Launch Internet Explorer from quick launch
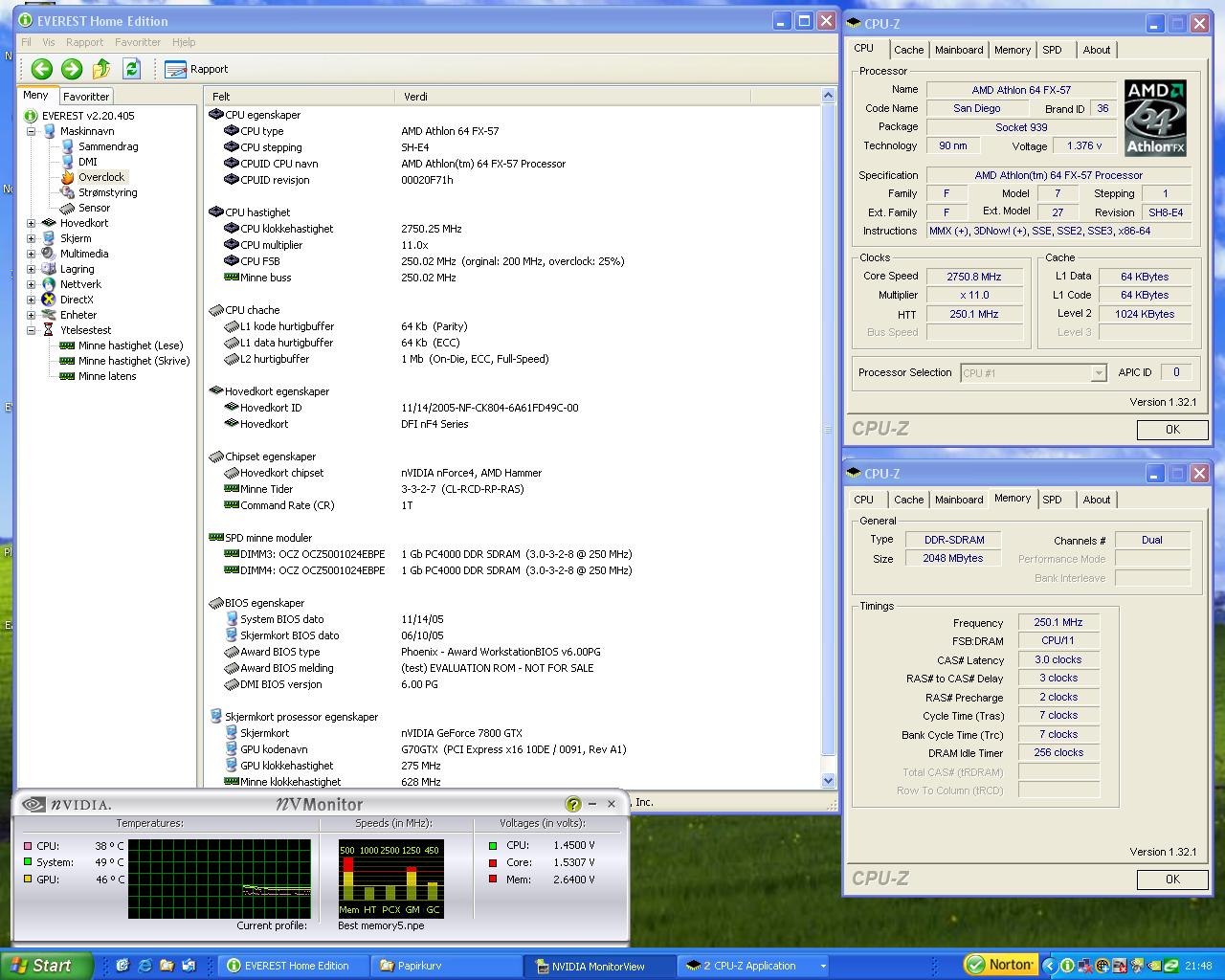Screen dimensions: 1225x980 (145, 966)
